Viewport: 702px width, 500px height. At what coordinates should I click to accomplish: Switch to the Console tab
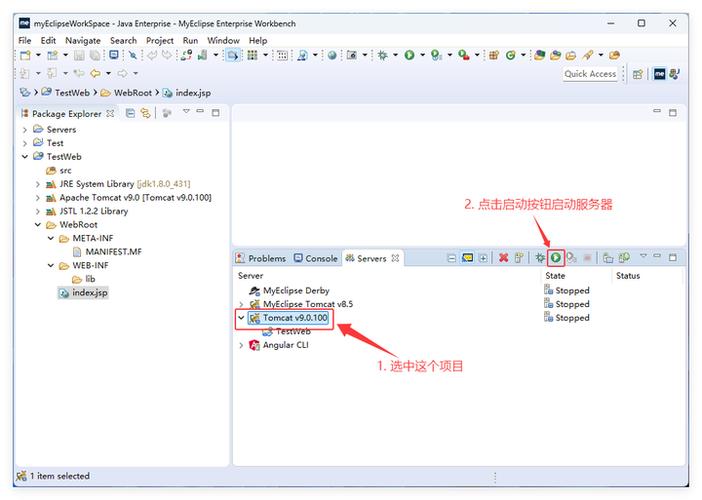pyautogui.click(x=315, y=258)
